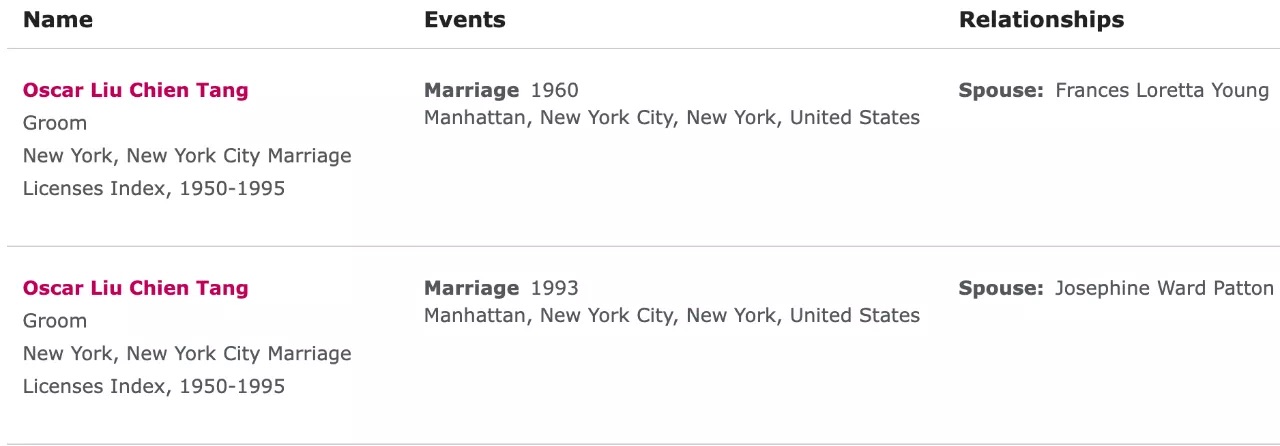The image size is (1280, 446).
Task: Select the spouse name Frances Loretta Young
Action: pos(1161,90)
